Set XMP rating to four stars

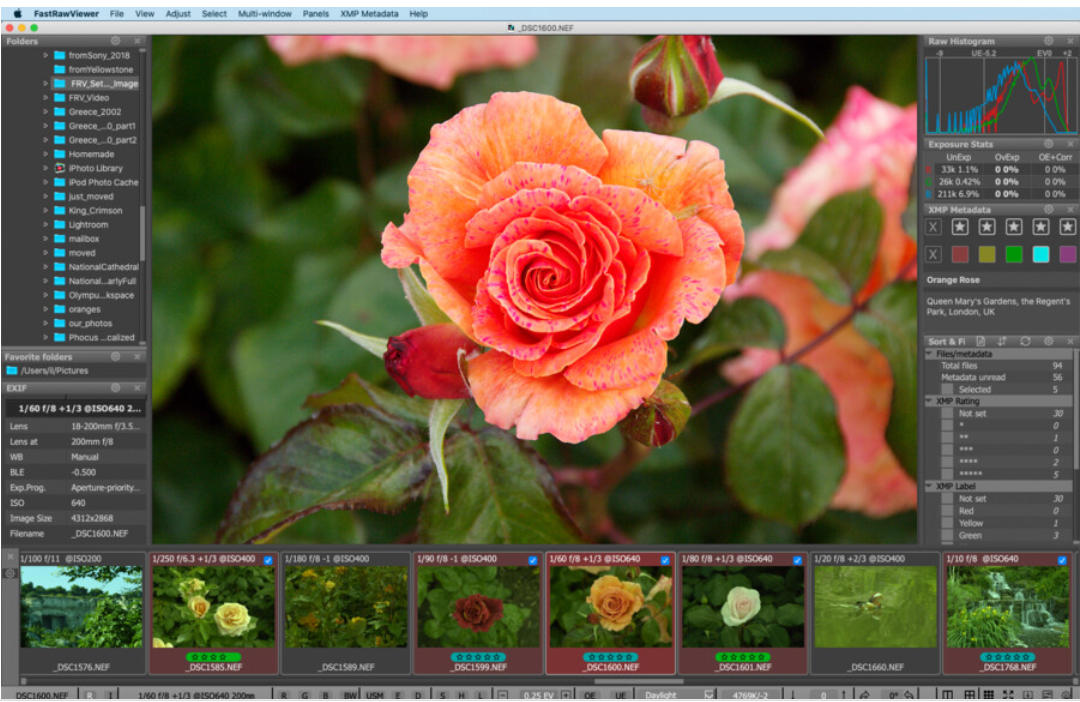[1040, 227]
